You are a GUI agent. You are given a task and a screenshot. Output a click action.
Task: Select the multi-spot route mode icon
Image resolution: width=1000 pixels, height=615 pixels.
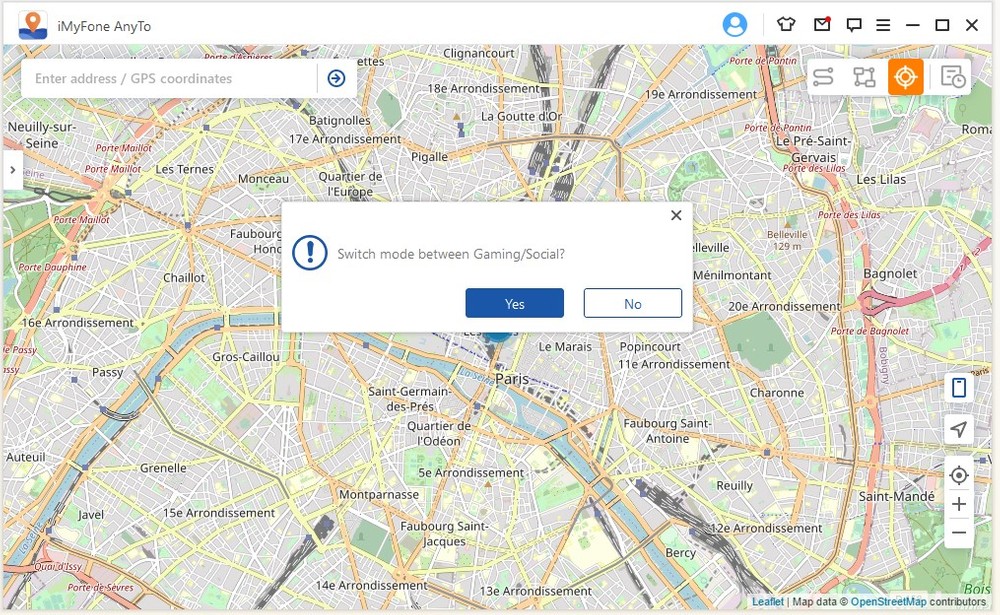click(x=864, y=77)
